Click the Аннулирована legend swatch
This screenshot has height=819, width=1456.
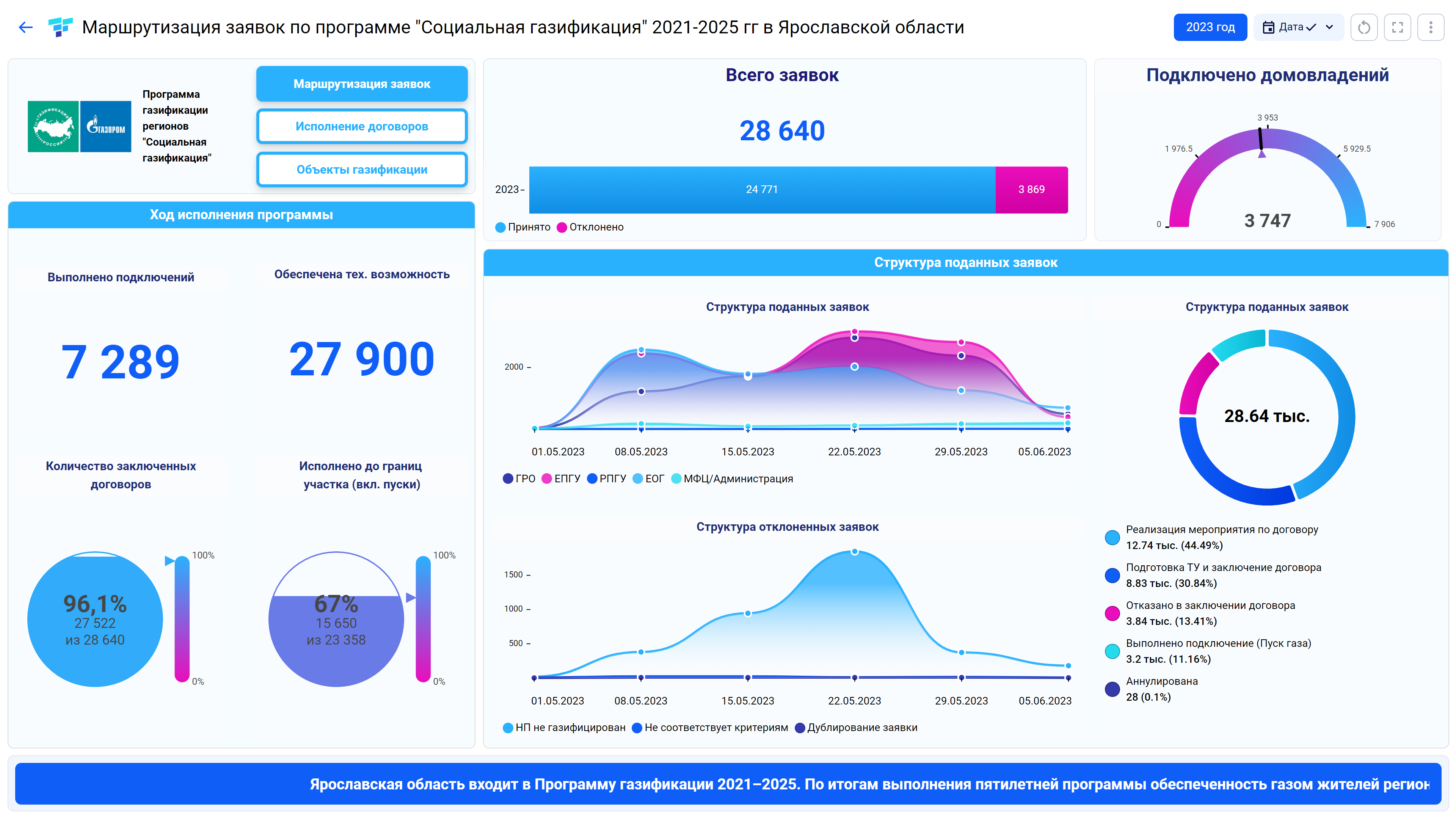point(1112,689)
